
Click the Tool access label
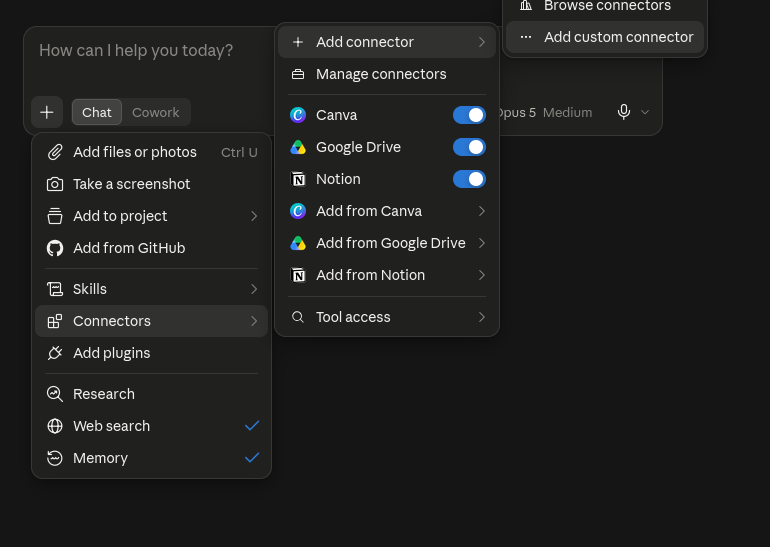[353, 317]
